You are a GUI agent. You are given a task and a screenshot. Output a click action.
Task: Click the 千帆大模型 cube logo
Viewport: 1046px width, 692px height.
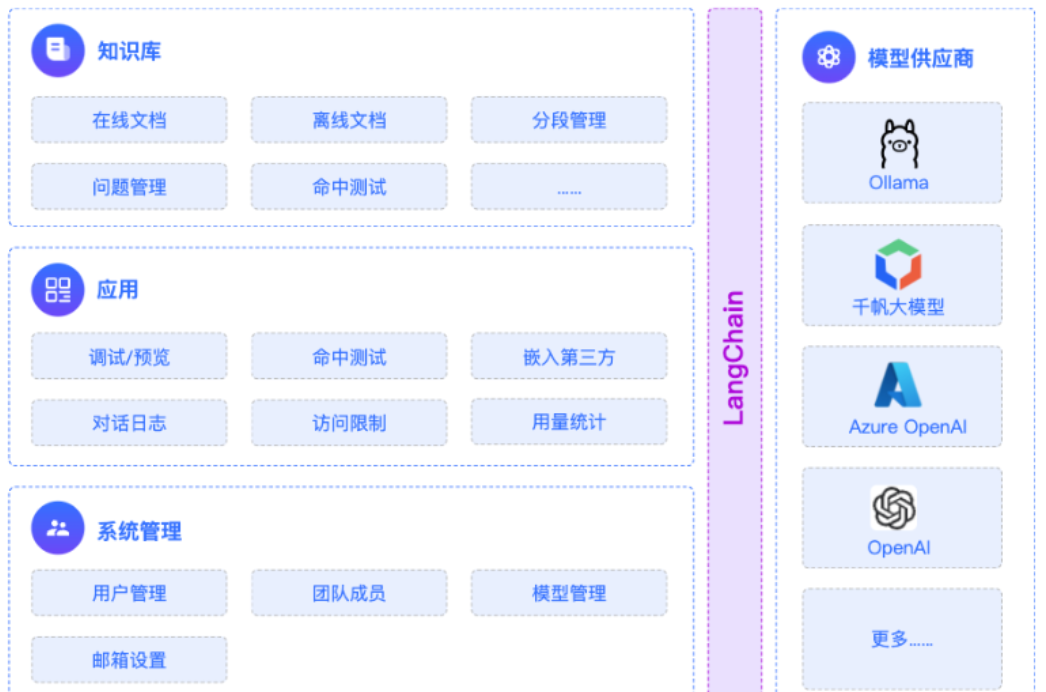pos(899,264)
